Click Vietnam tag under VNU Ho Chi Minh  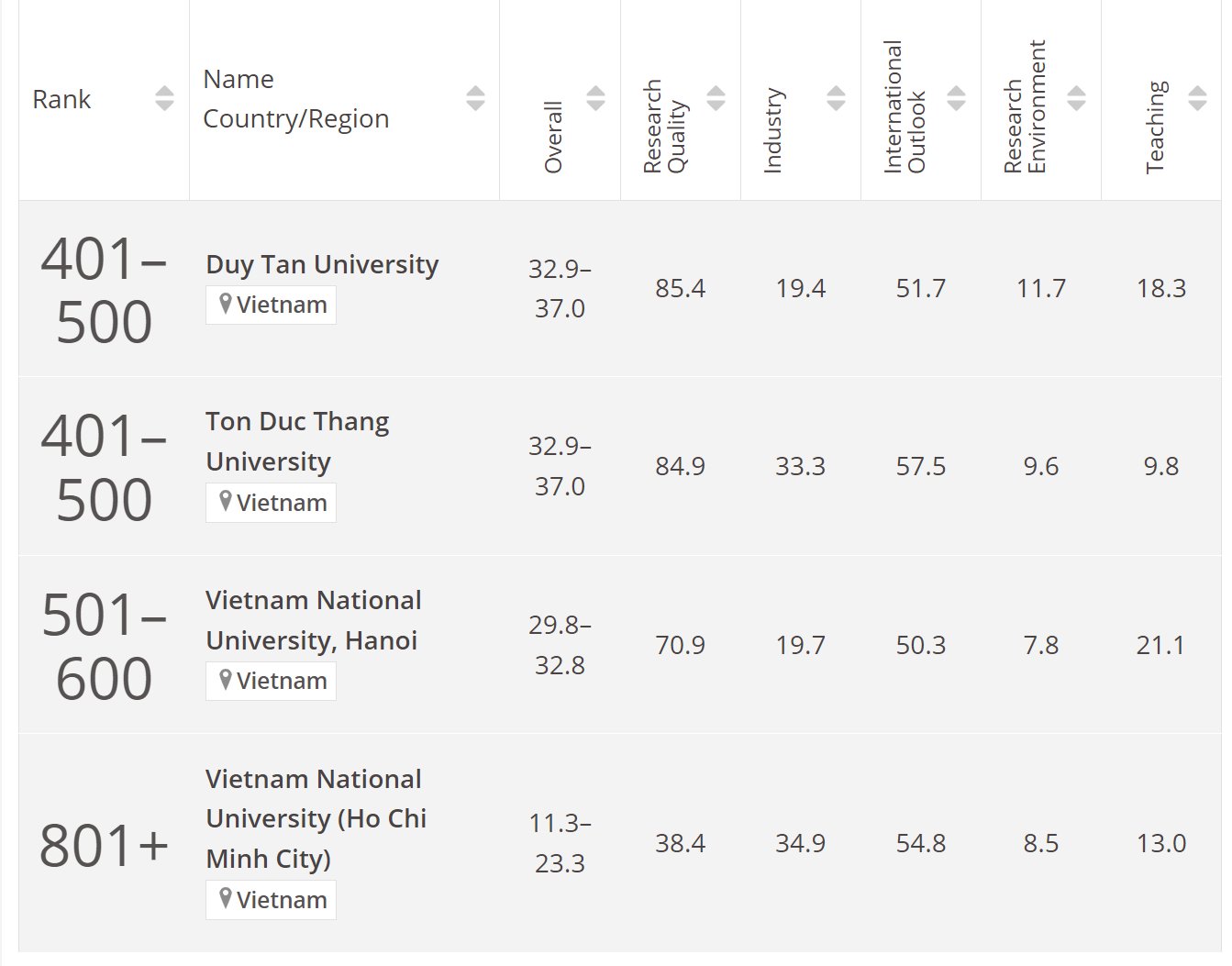pyautogui.click(x=272, y=900)
